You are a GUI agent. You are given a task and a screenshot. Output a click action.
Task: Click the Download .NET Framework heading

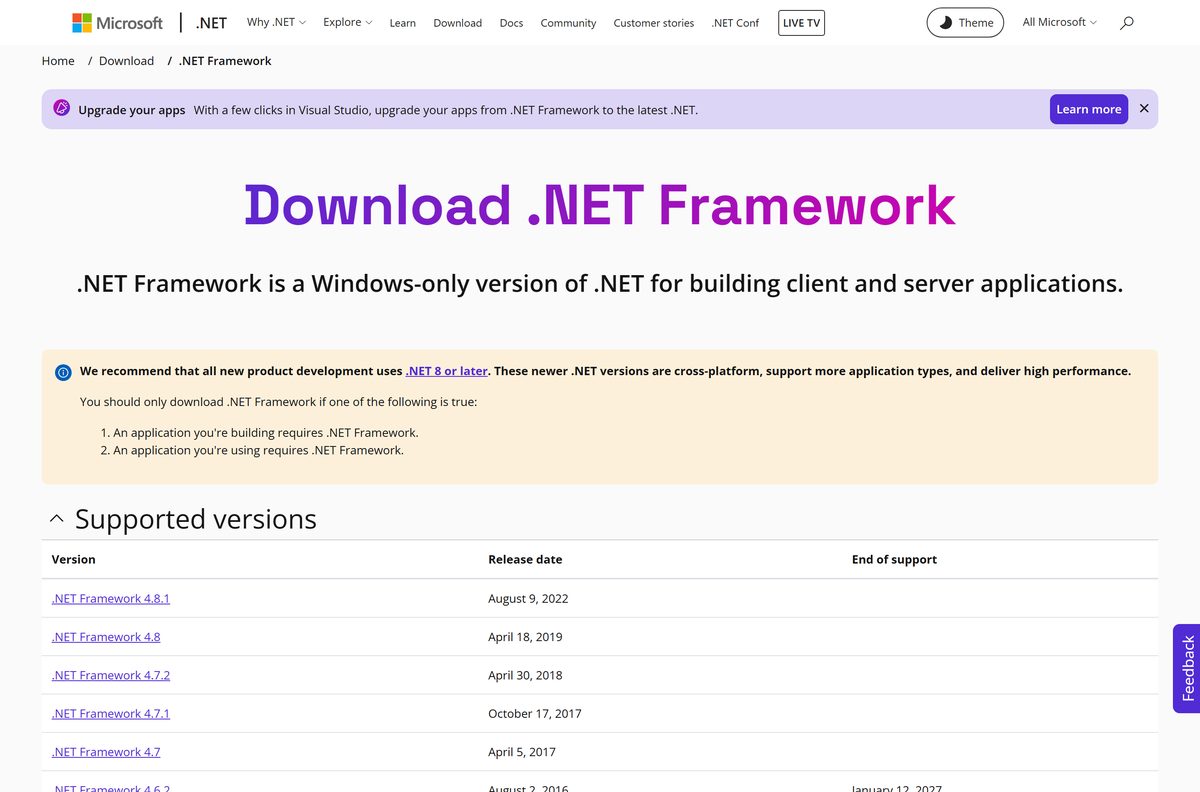pos(600,205)
